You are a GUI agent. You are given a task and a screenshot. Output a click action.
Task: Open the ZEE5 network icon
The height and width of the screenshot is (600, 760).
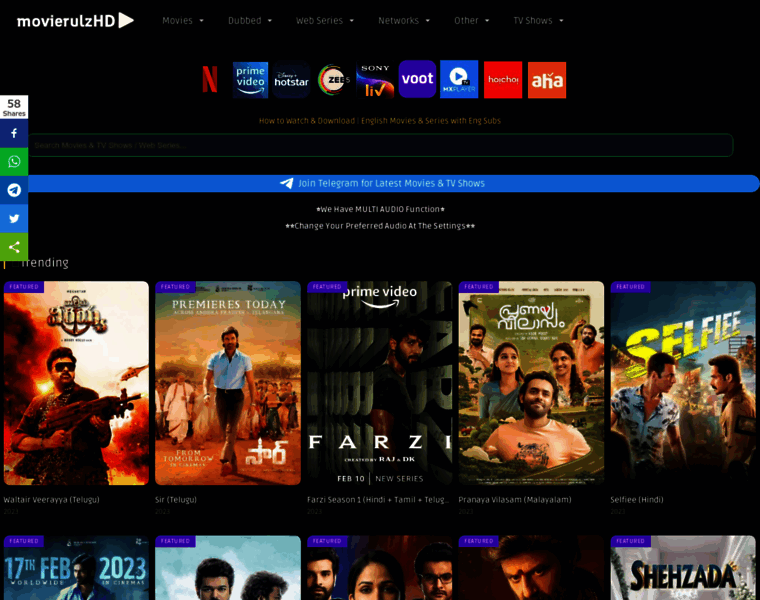(x=334, y=79)
